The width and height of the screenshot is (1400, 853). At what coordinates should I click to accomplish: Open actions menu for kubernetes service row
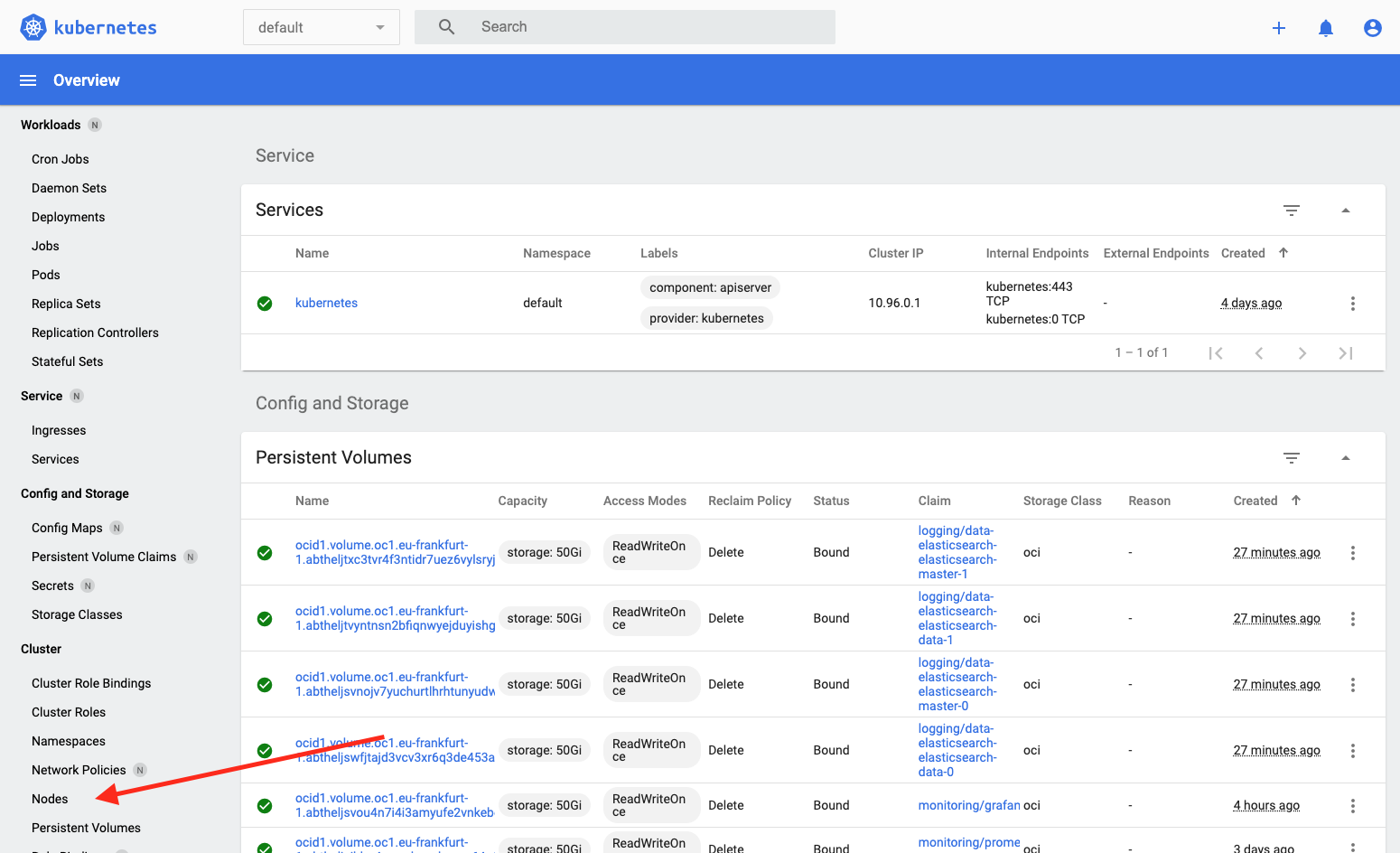[x=1353, y=304]
